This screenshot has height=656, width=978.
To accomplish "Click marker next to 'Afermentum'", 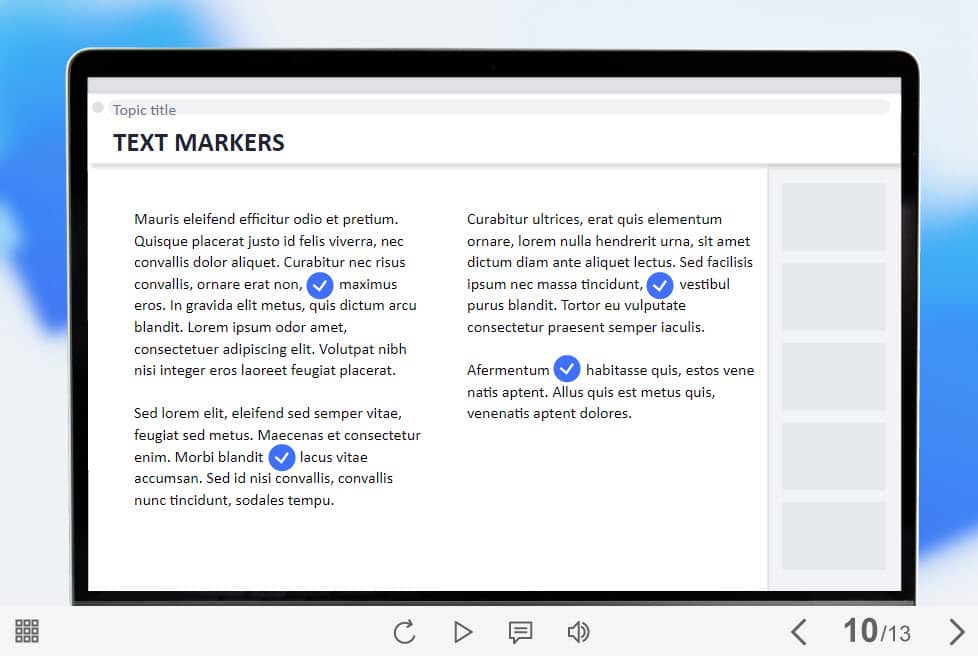I will pyautogui.click(x=567, y=369).
